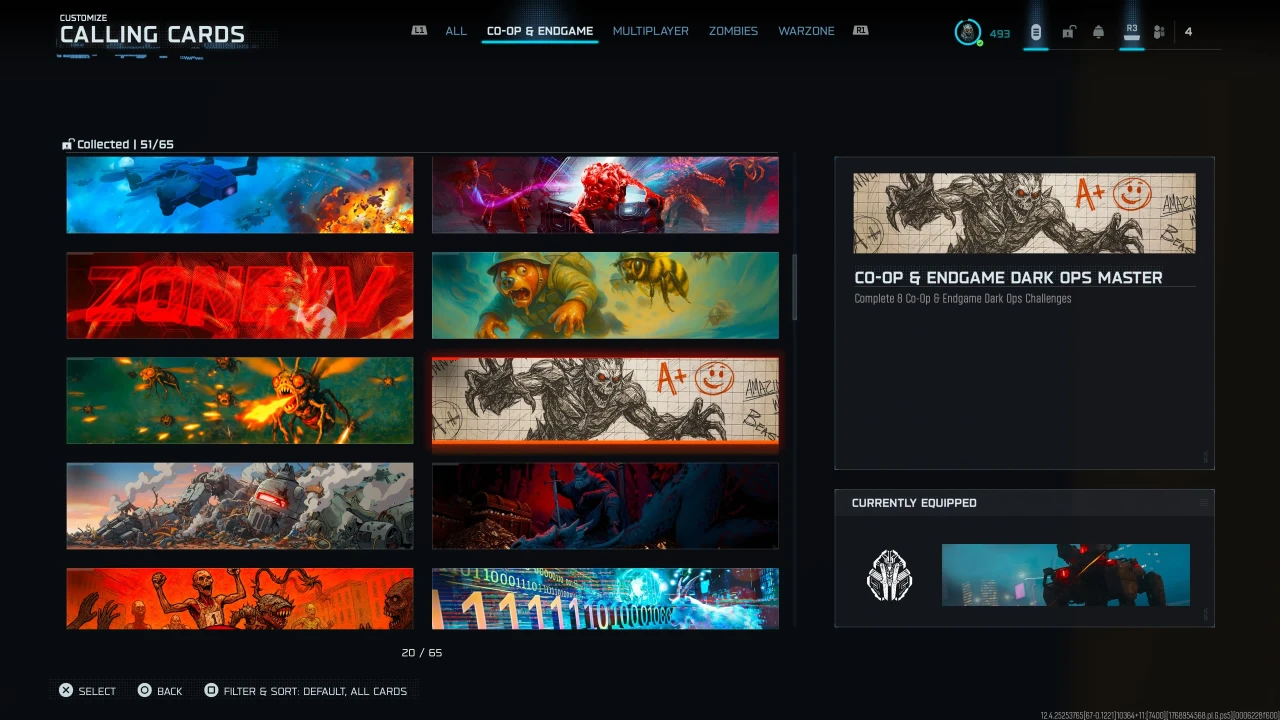Image resolution: width=1280 pixels, height=720 pixels.
Task: Click the cross Select prompt icon
Action: 66,690
